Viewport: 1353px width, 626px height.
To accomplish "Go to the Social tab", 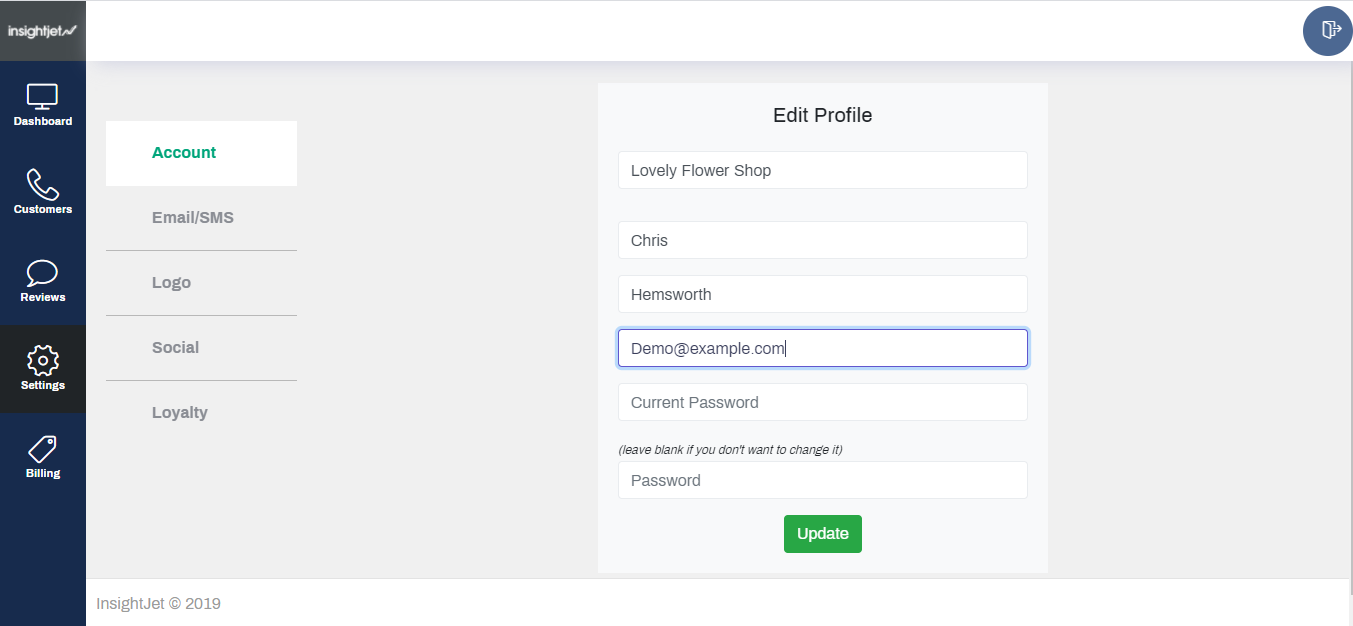I will pos(175,348).
